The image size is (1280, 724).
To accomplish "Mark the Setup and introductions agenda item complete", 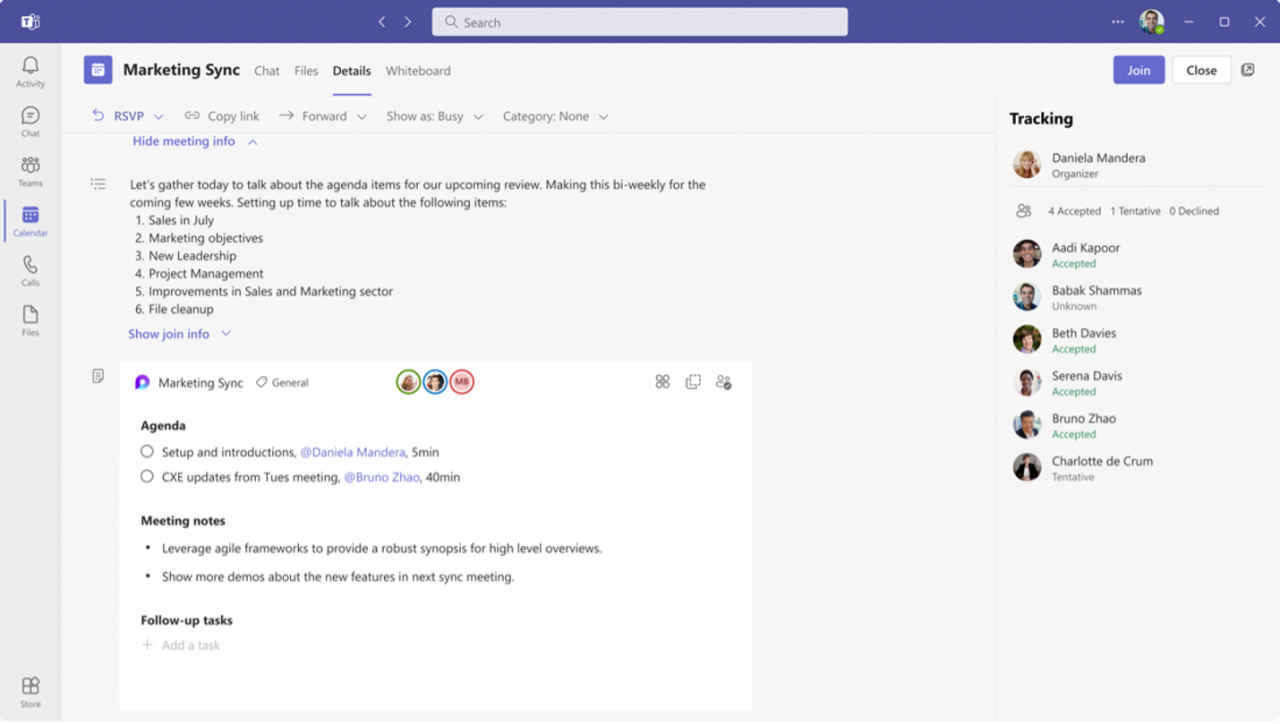I will [x=146, y=451].
